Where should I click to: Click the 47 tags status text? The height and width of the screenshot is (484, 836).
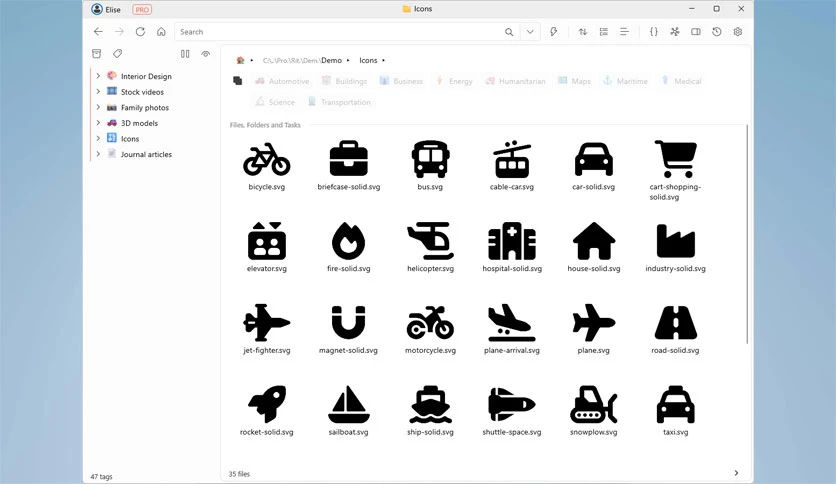tap(101, 477)
